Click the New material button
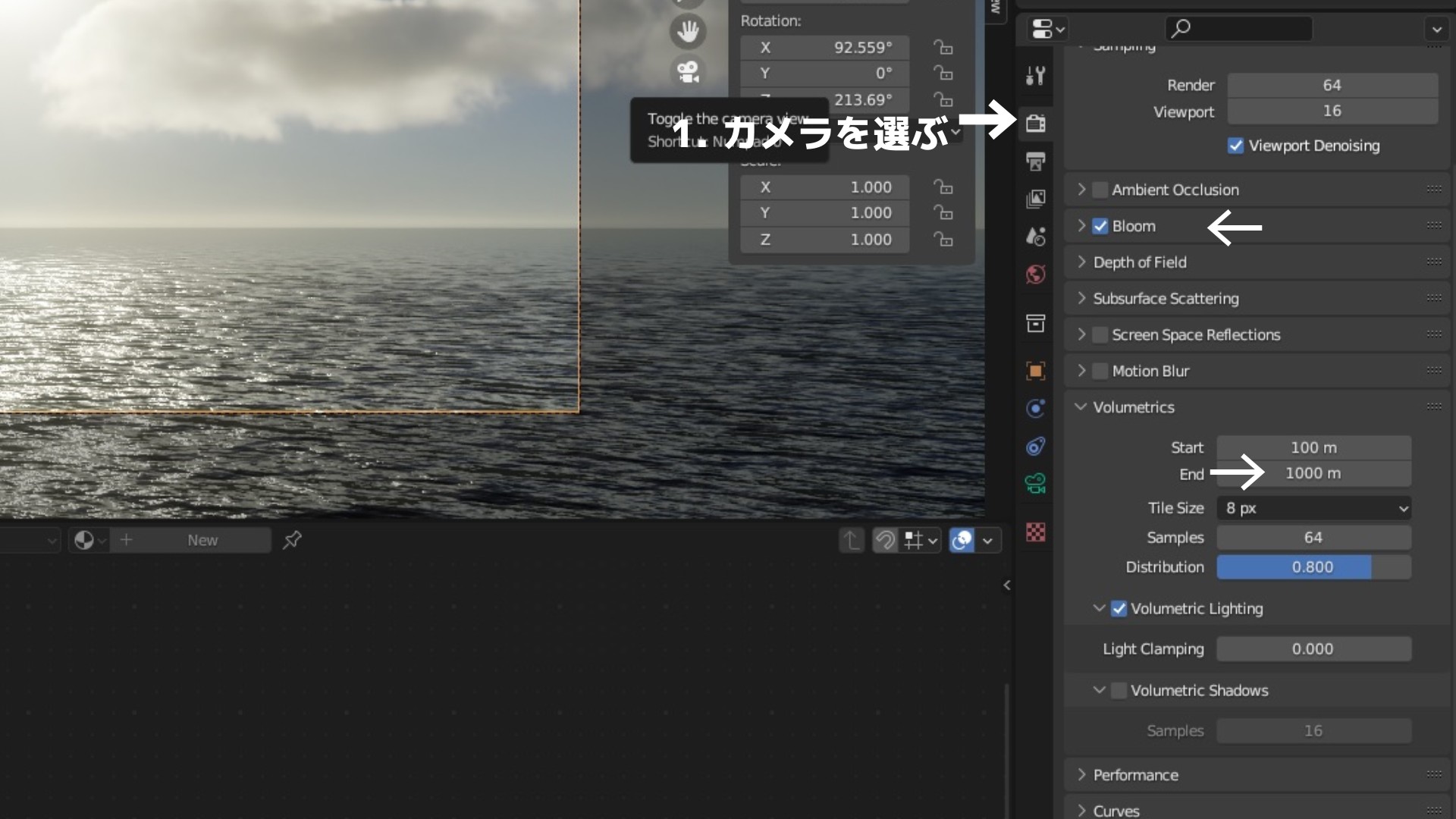This screenshot has width=1456, height=819. coord(202,540)
